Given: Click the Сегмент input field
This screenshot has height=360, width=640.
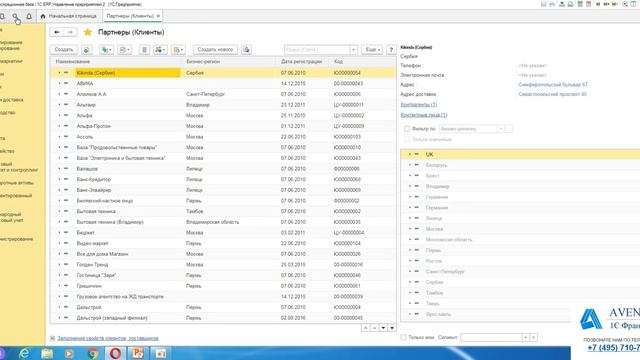Looking at the screenshot, I should tap(491, 338).
